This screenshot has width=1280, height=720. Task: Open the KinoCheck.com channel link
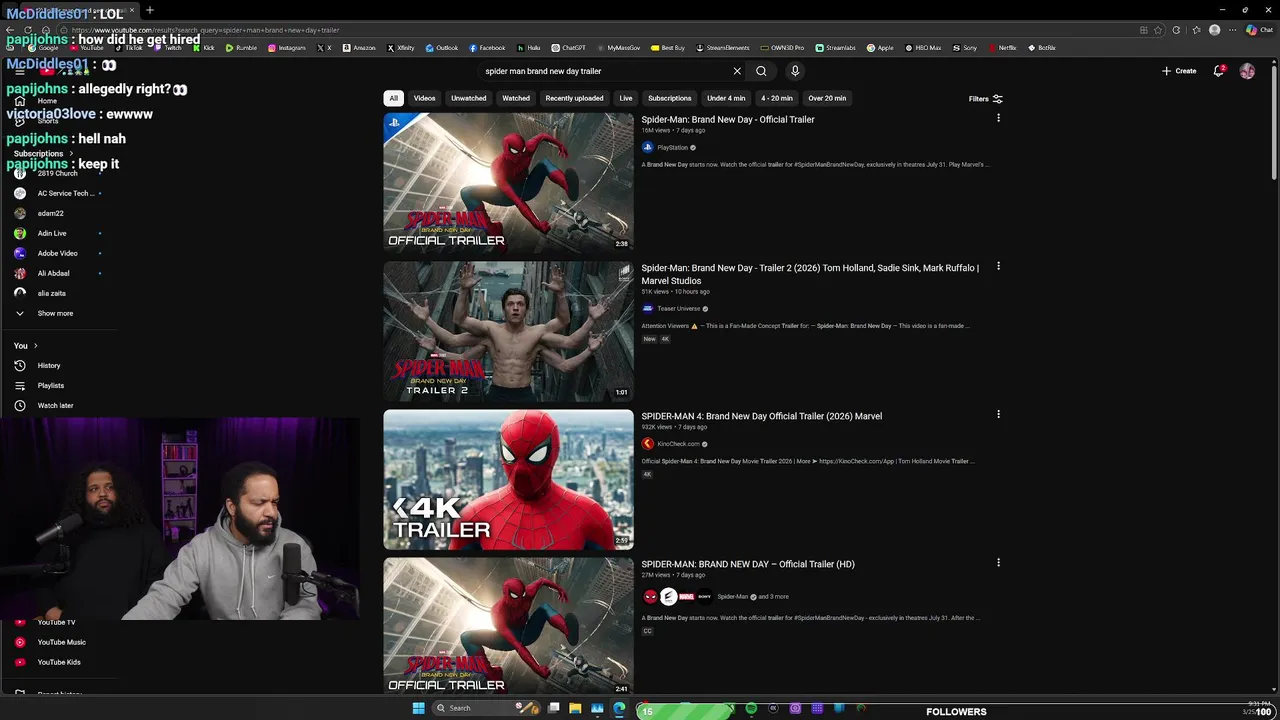pos(678,444)
